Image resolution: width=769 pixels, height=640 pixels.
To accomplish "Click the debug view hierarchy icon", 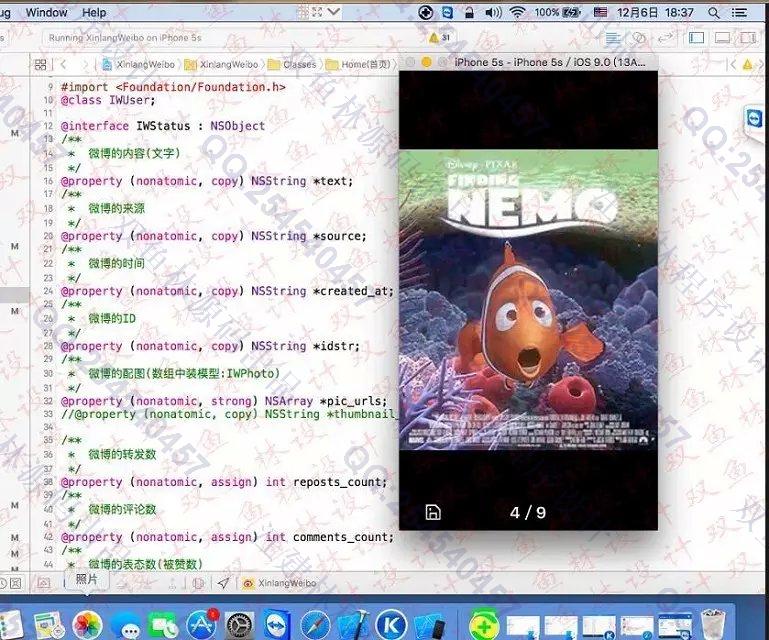I will (x=199, y=583).
